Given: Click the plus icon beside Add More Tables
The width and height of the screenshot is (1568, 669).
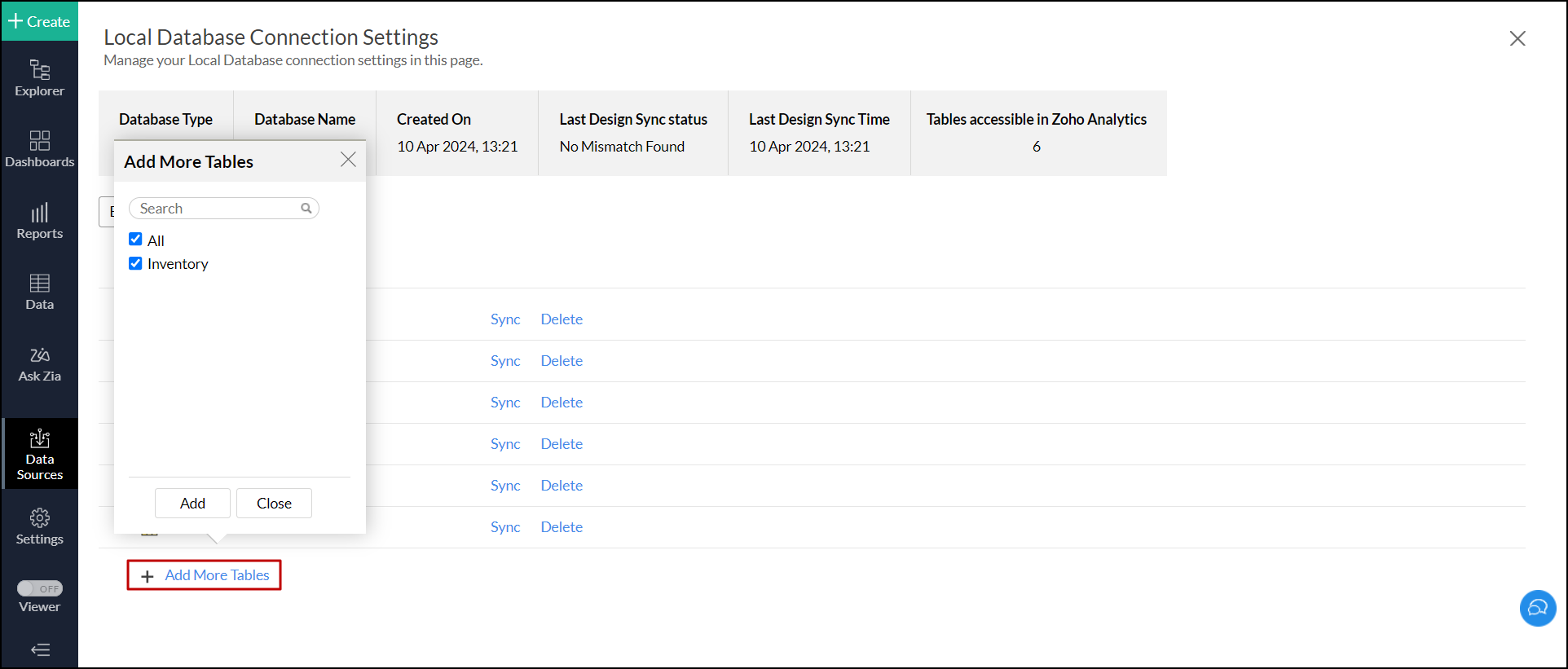Looking at the screenshot, I should [148, 576].
